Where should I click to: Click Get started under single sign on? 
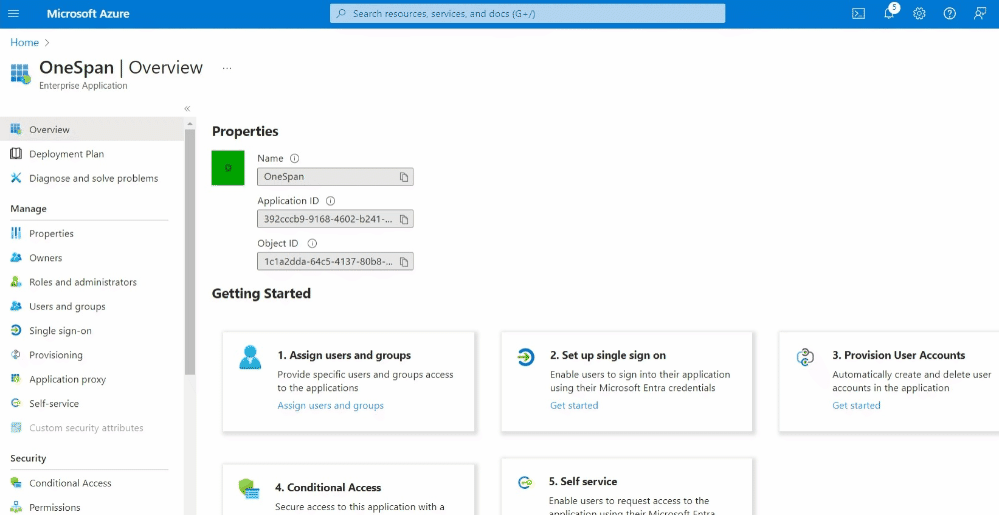point(574,405)
